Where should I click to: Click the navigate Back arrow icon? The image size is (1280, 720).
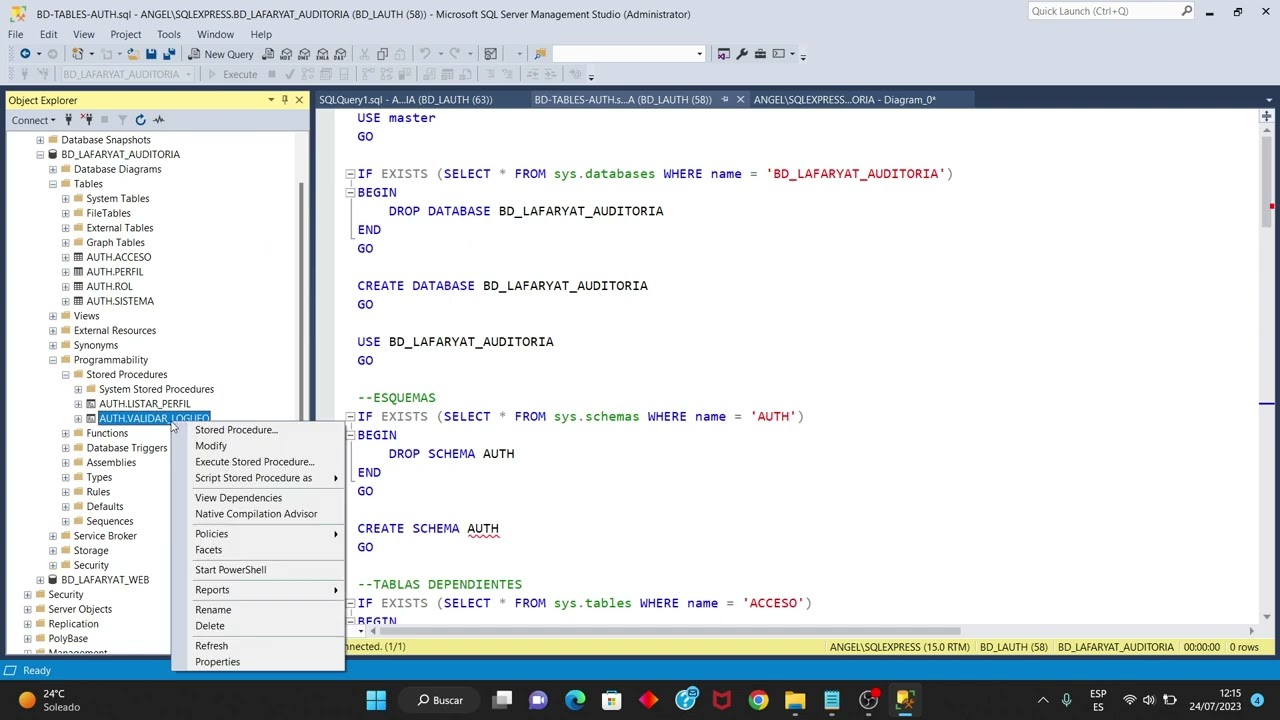[25, 54]
